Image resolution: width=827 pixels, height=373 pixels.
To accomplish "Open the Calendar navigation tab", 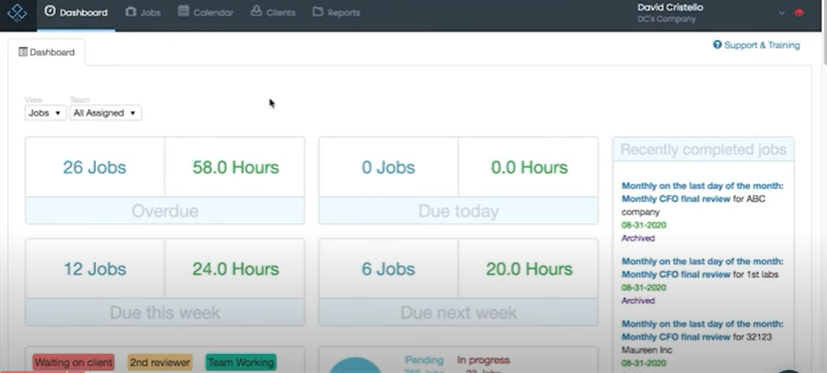I will 205,12.
